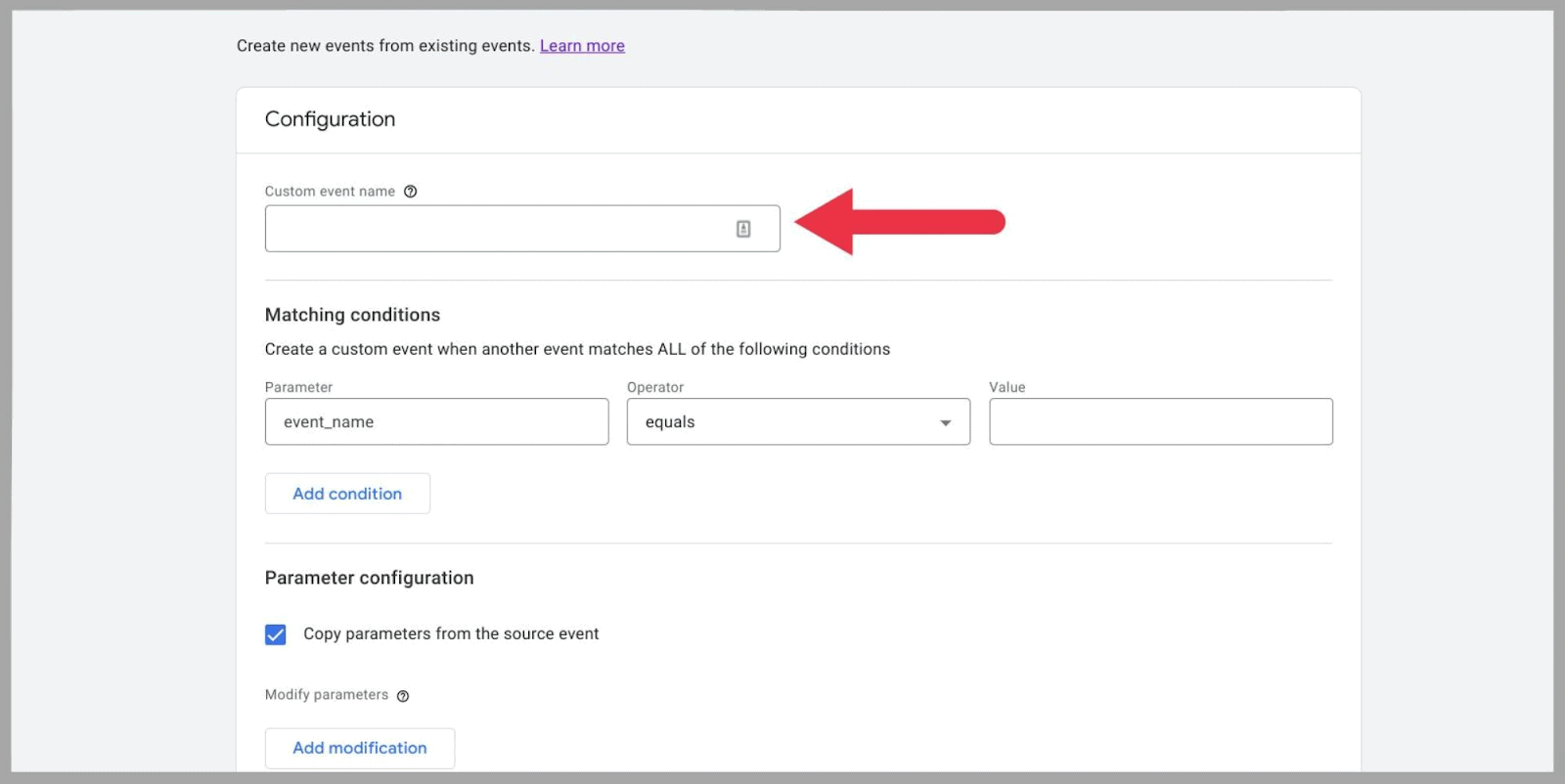Click the empty Value input field
The height and width of the screenshot is (784, 1565).
click(1160, 422)
